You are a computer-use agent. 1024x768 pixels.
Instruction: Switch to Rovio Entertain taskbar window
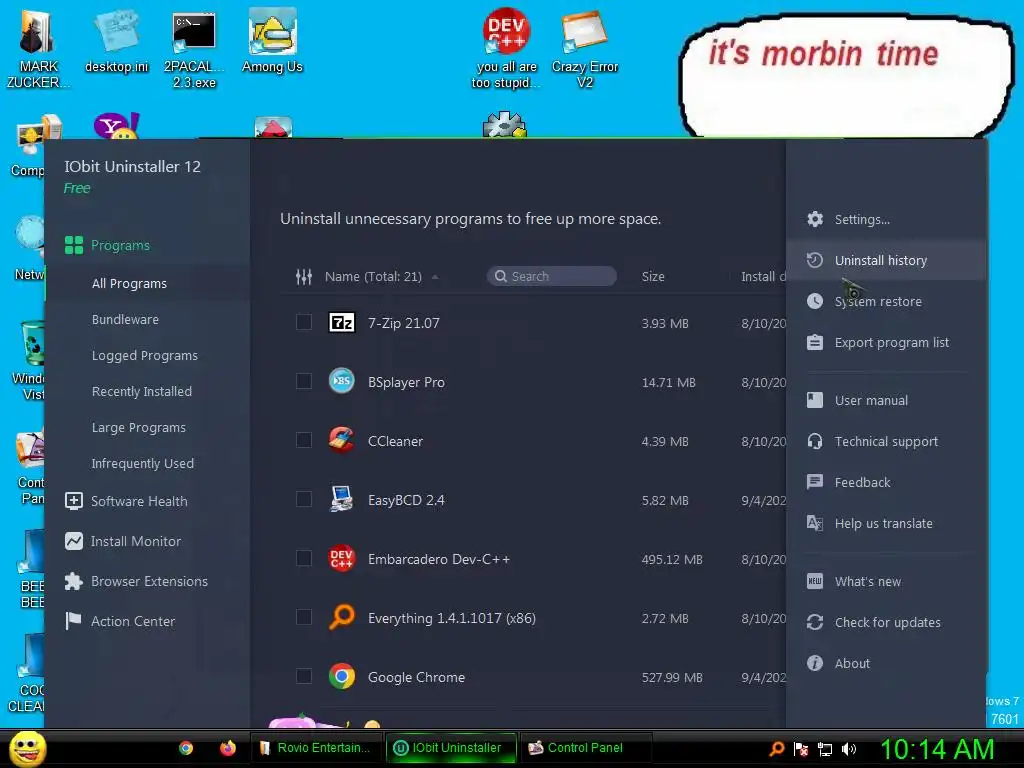point(317,748)
